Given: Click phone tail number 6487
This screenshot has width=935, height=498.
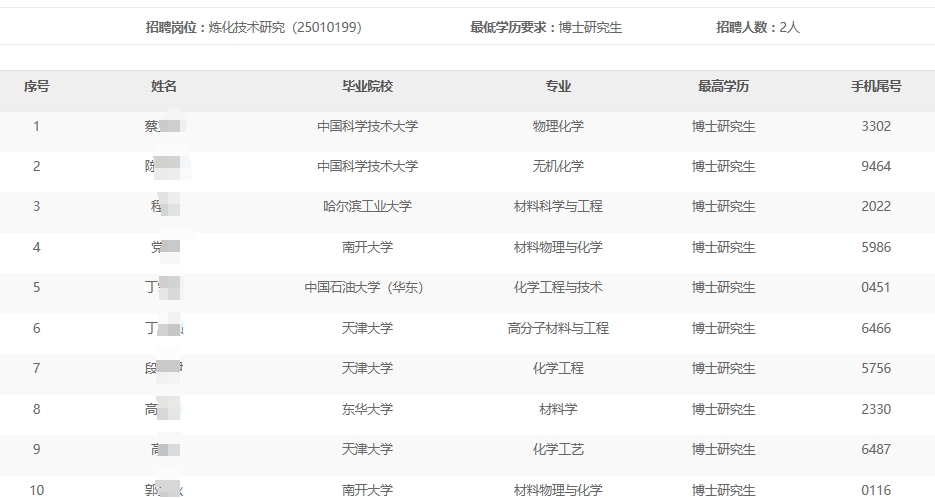Looking at the screenshot, I should click(x=876, y=450).
